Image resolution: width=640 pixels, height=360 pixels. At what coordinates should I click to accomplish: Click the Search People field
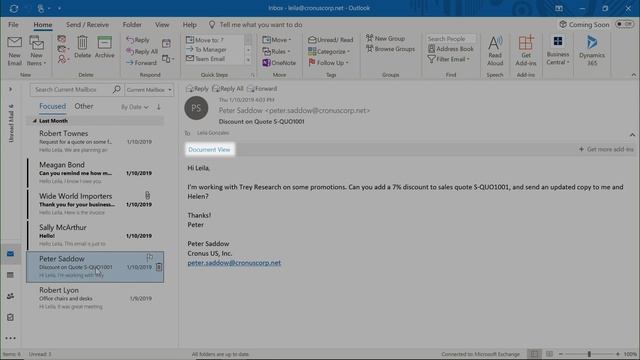[x=451, y=39]
